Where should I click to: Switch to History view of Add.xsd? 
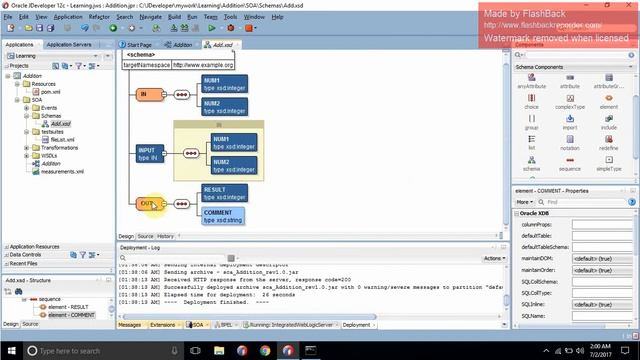165,236
